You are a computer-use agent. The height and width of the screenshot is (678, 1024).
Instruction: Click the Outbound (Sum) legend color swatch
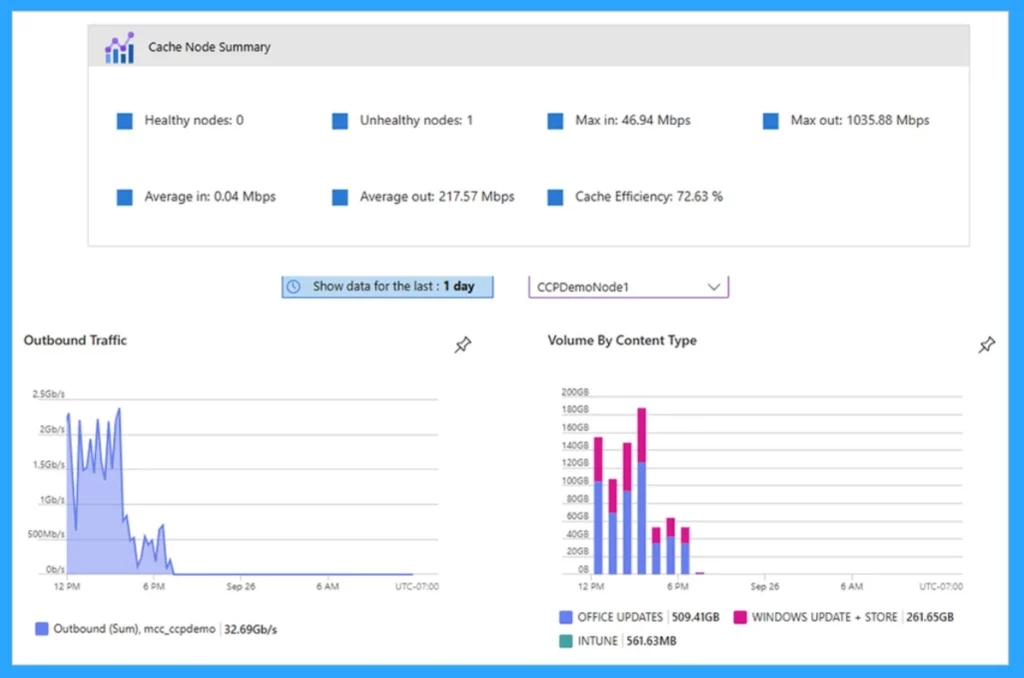pyautogui.click(x=42, y=629)
